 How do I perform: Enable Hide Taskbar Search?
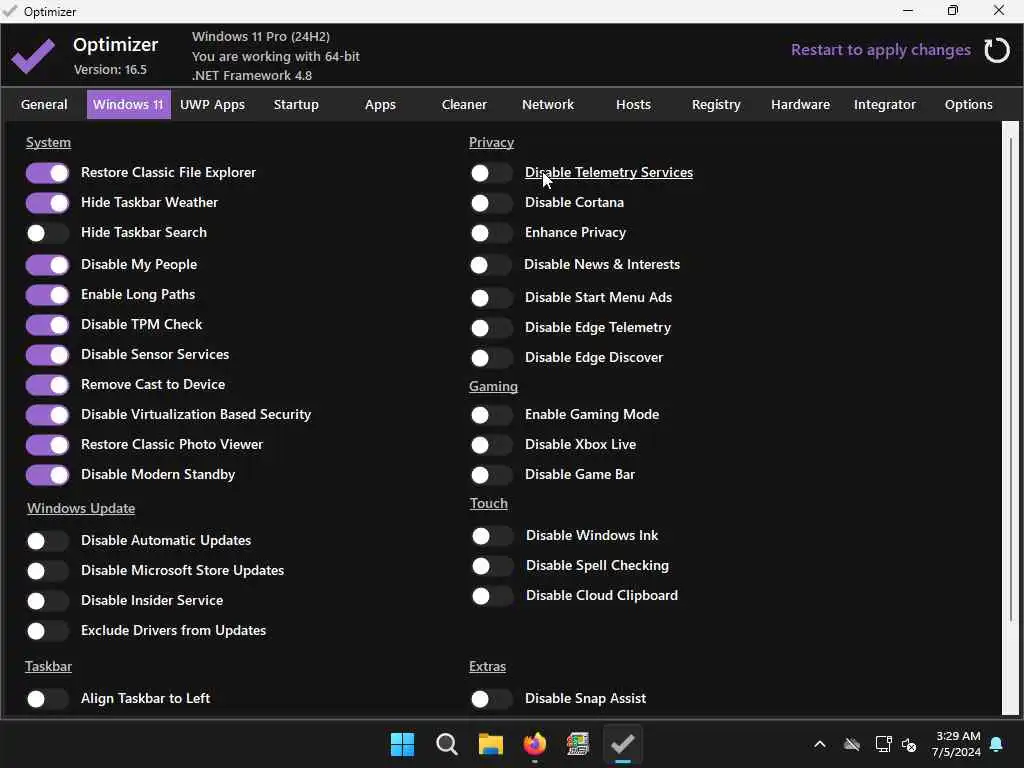(x=47, y=233)
